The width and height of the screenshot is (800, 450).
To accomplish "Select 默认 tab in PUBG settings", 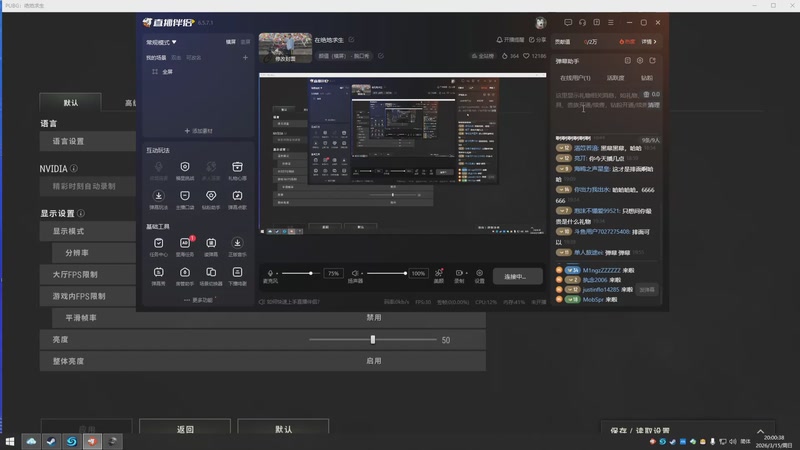I will pyautogui.click(x=70, y=103).
